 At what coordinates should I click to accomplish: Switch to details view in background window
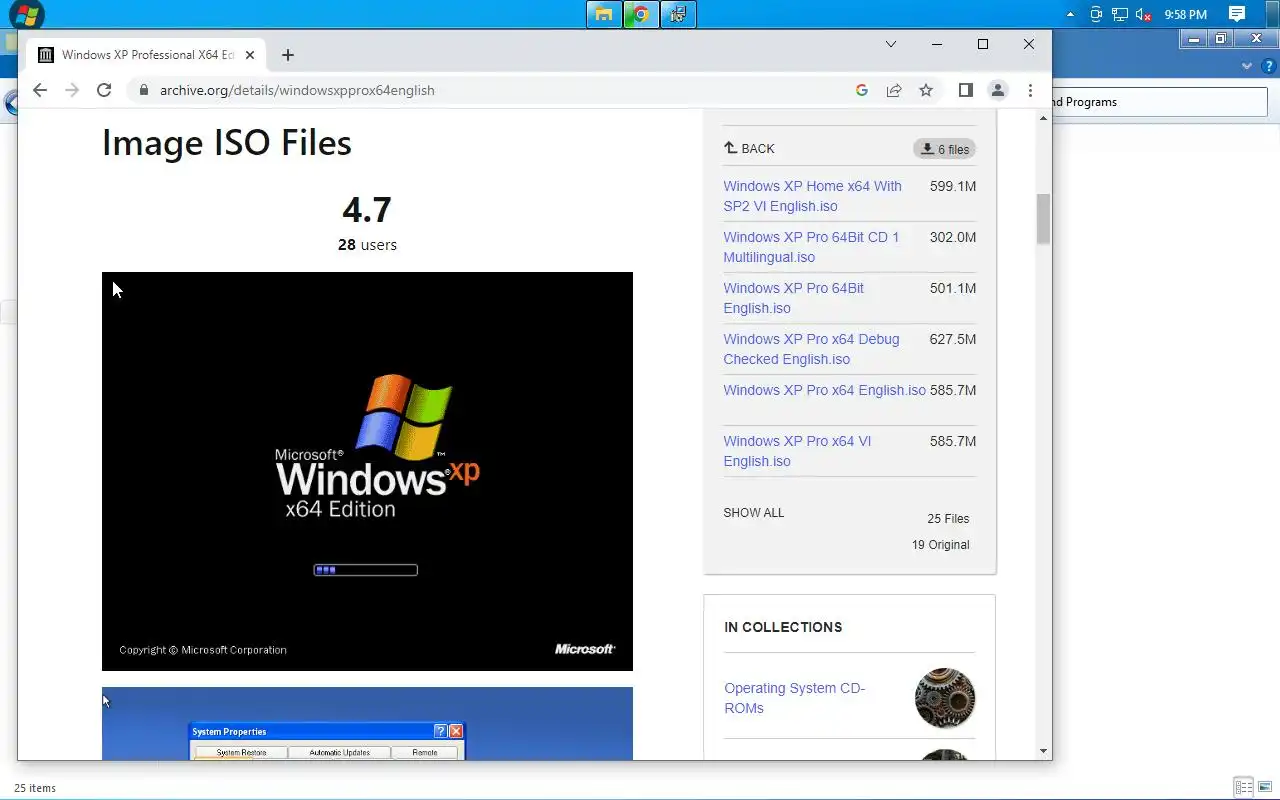1243,787
